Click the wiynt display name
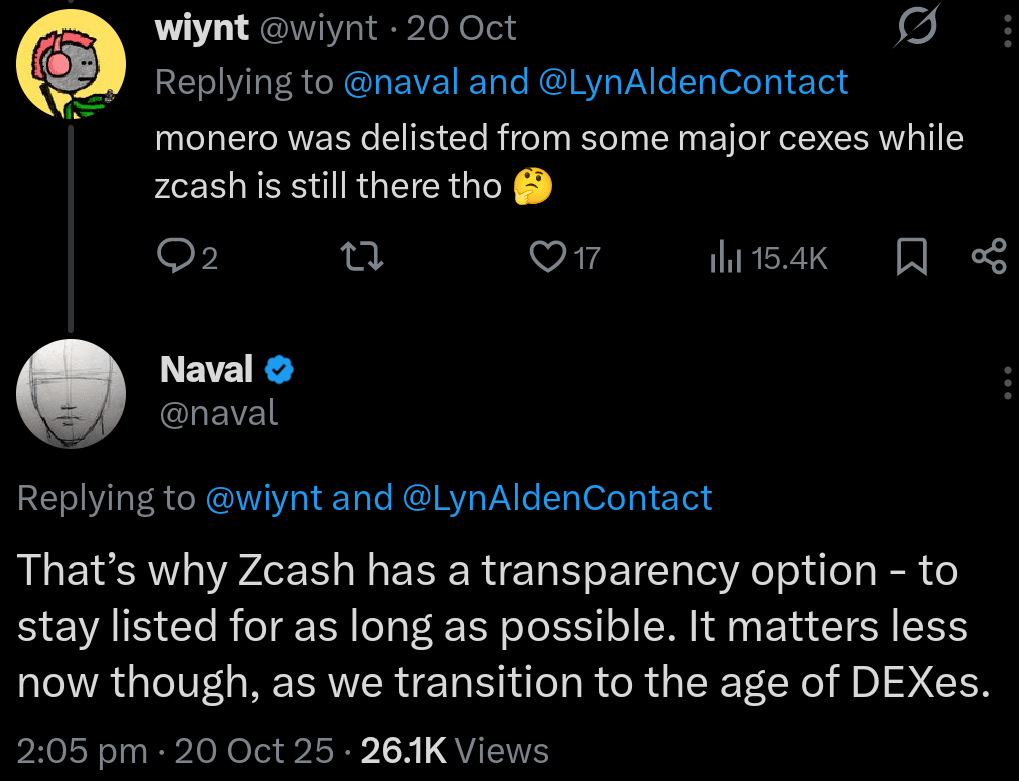Viewport: 1019px width, 781px height. [201, 28]
